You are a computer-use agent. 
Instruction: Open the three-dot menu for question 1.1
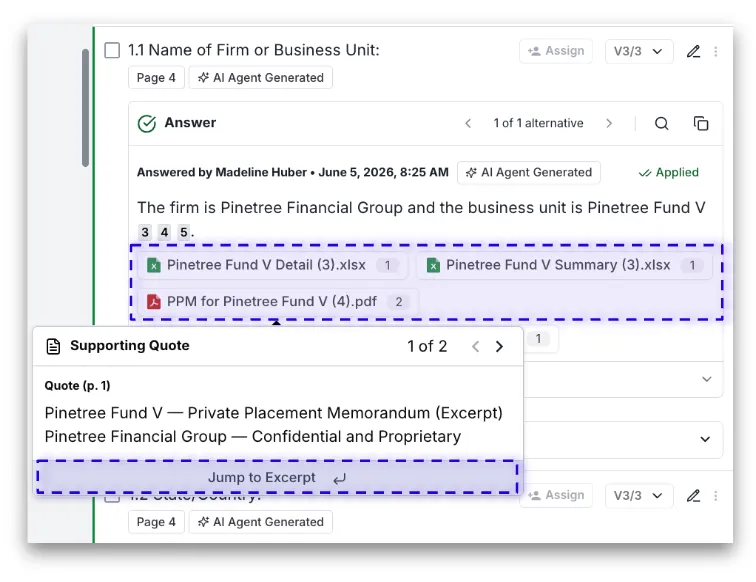pyautogui.click(x=716, y=51)
